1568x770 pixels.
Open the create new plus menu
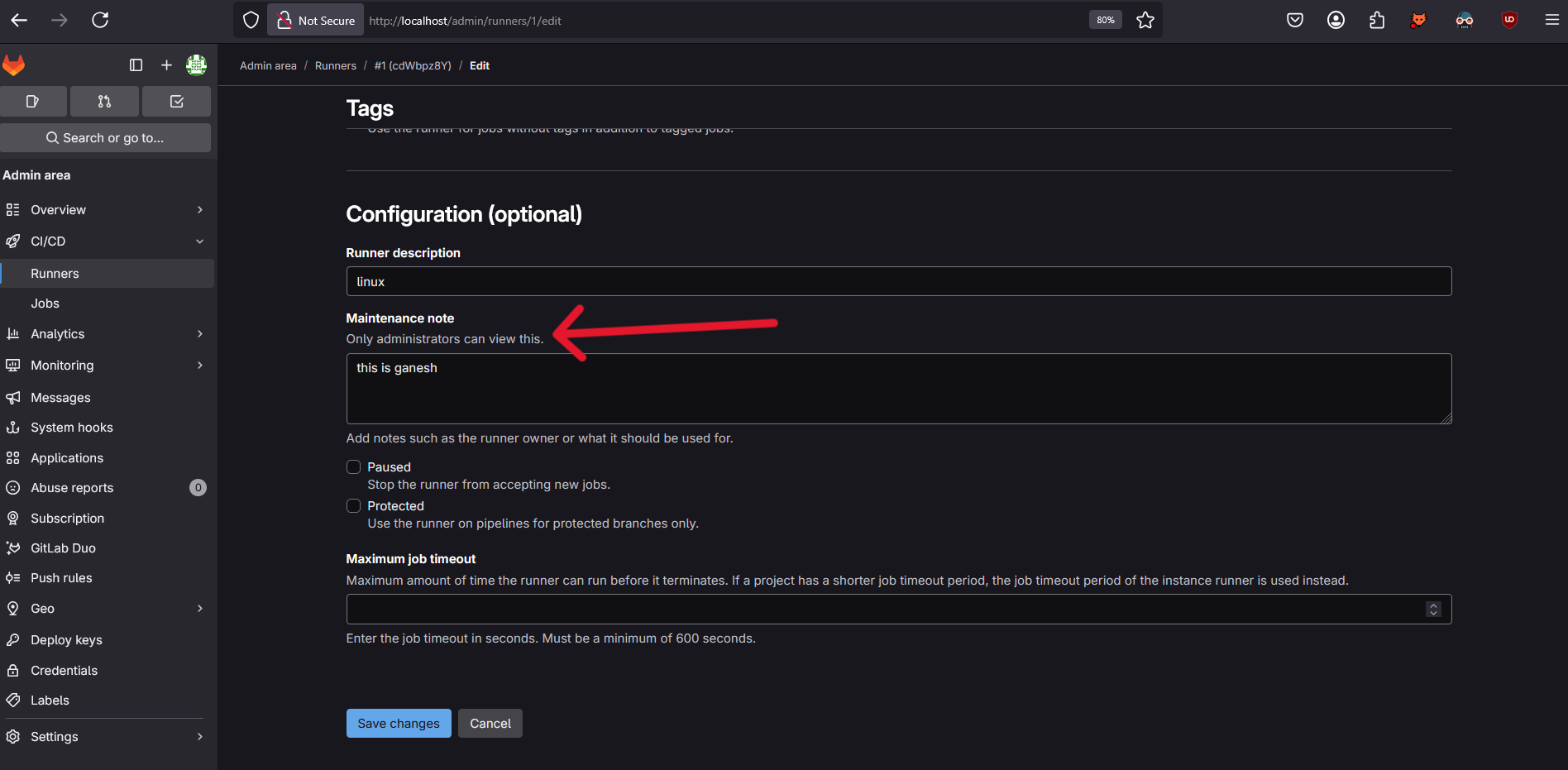(166, 65)
